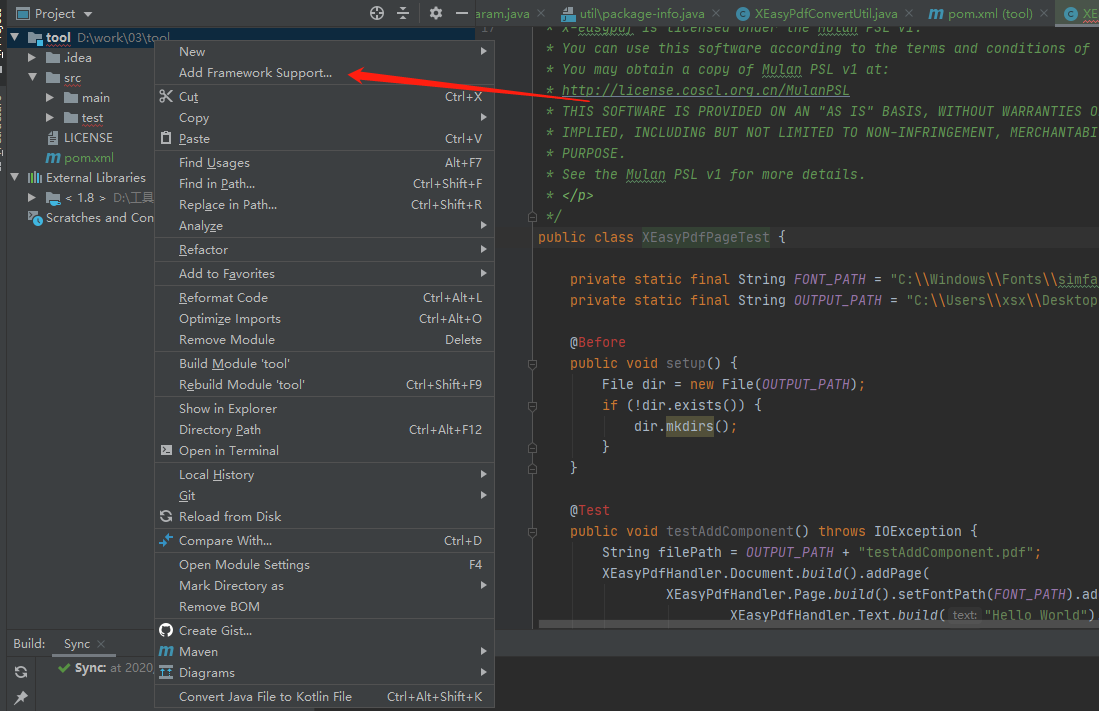Expand the .idea folder
The width and height of the screenshot is (1099, 711).
[x=32, y=57]
